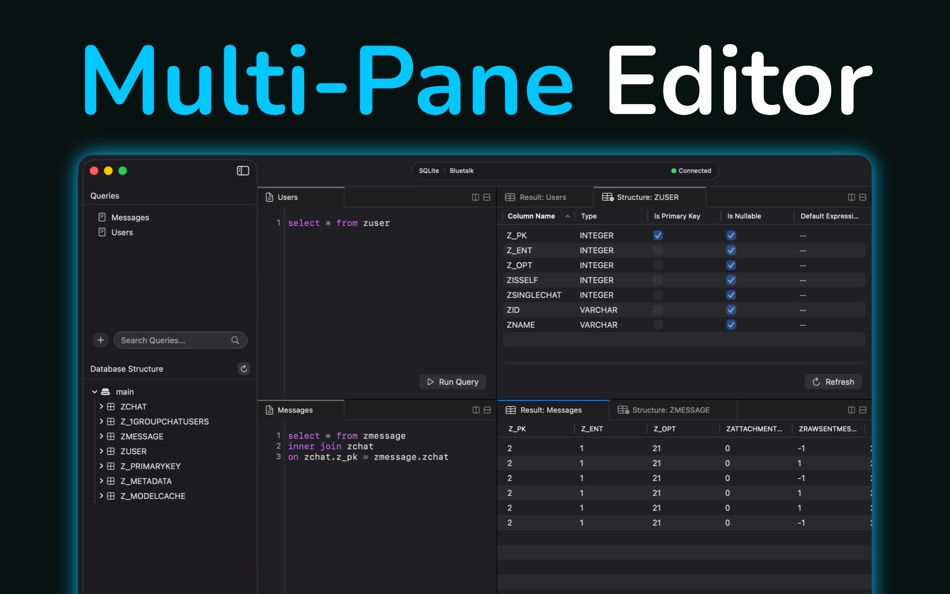Click the refresh icon beside Database Structure
Viewport: 950px width, 594px height.
point(243,368)
